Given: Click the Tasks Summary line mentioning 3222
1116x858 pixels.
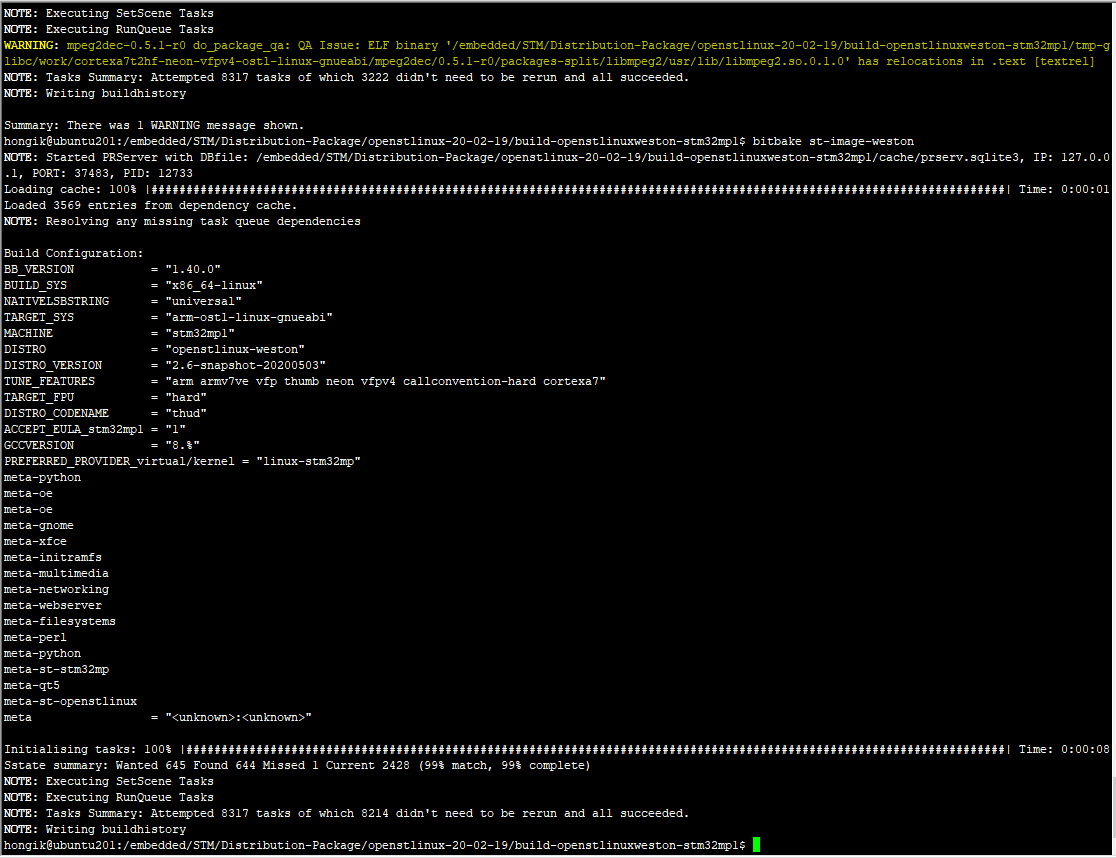Looking at the screenshot, I should (347, 78).
